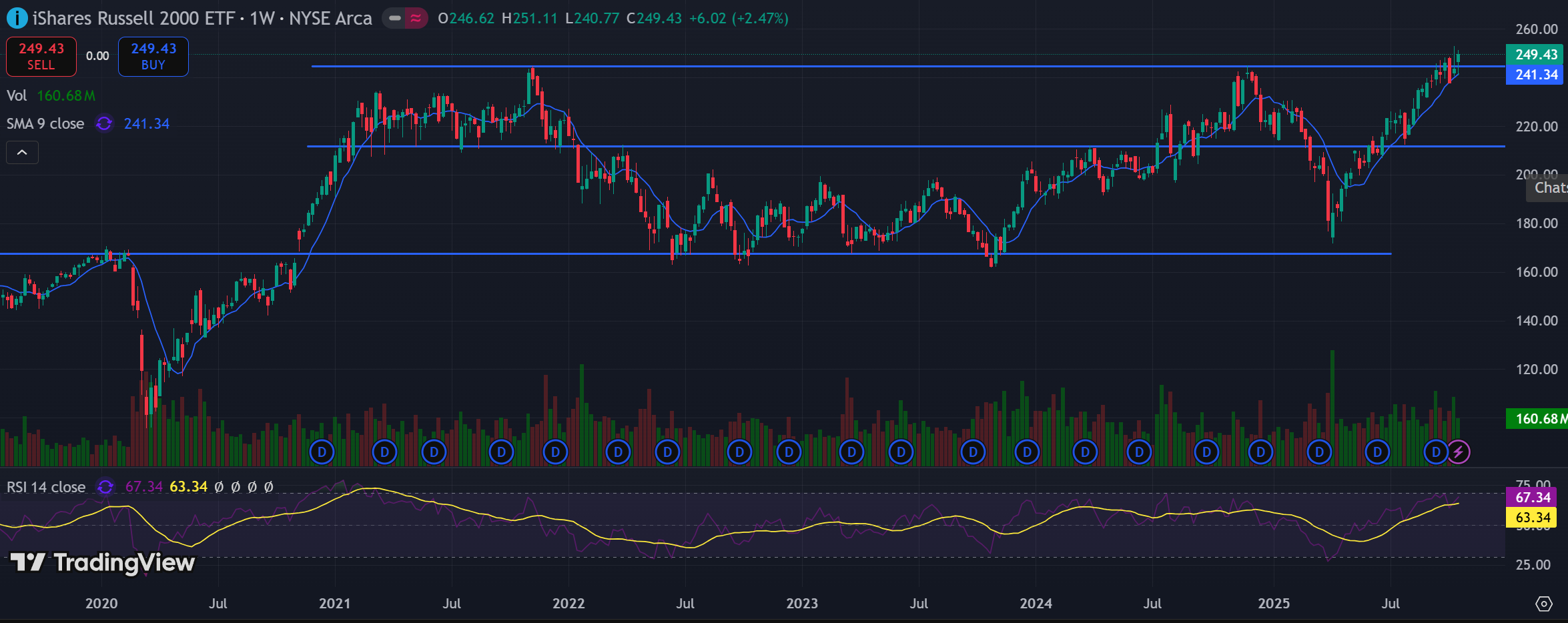Select the Vol indicator legend
1568x623 pixels.
point(17,95)
